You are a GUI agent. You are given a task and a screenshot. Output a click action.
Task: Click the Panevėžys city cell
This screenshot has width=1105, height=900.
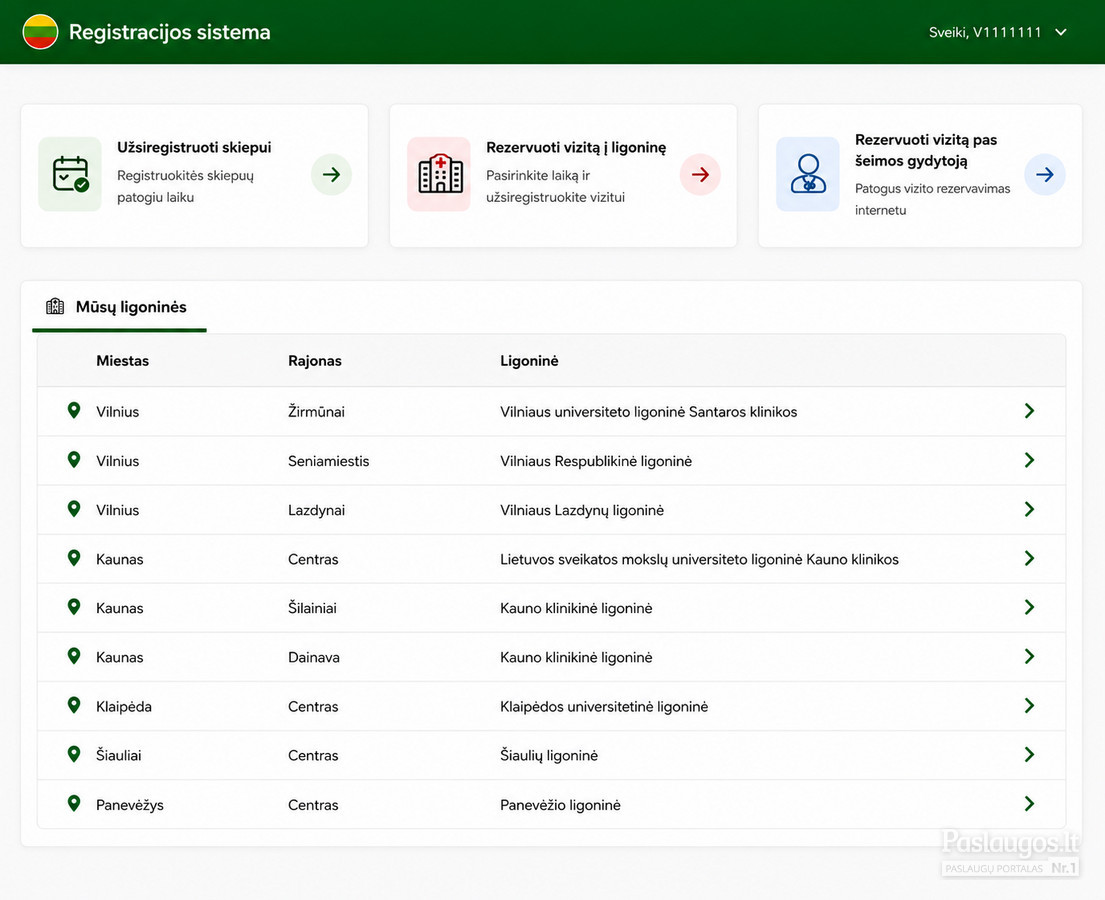pos(130,805)
